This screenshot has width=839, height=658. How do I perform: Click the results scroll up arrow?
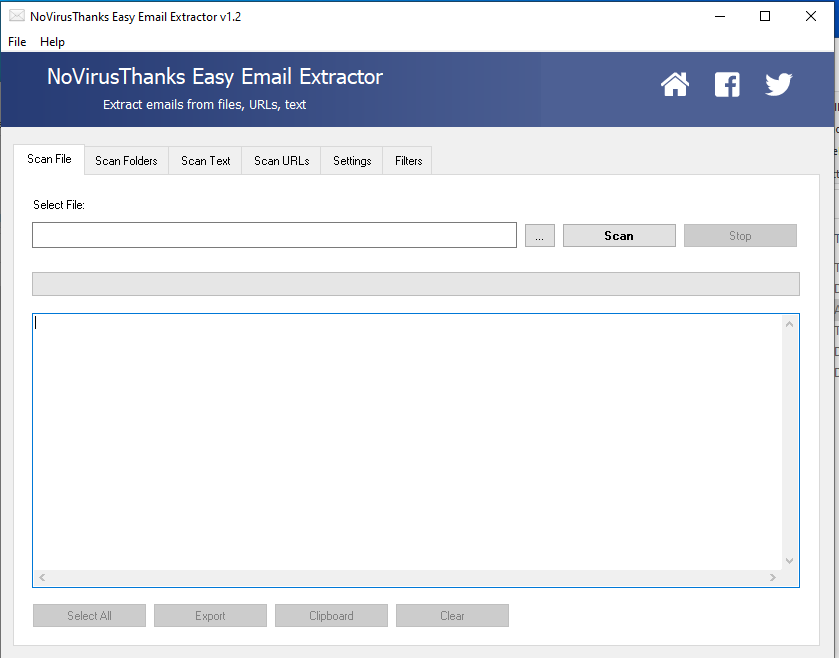789,324
